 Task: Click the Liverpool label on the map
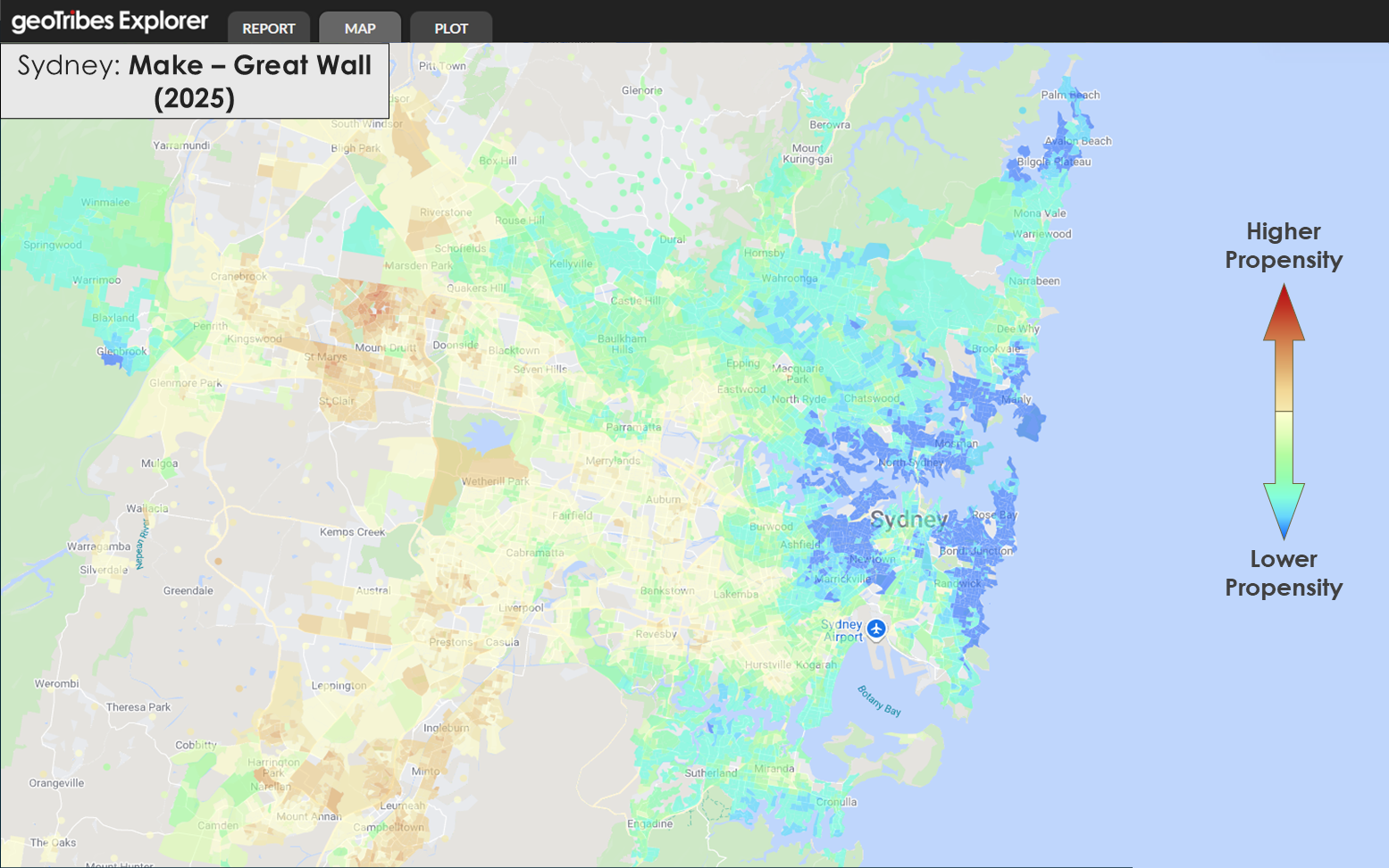click(x=521, y=607)
